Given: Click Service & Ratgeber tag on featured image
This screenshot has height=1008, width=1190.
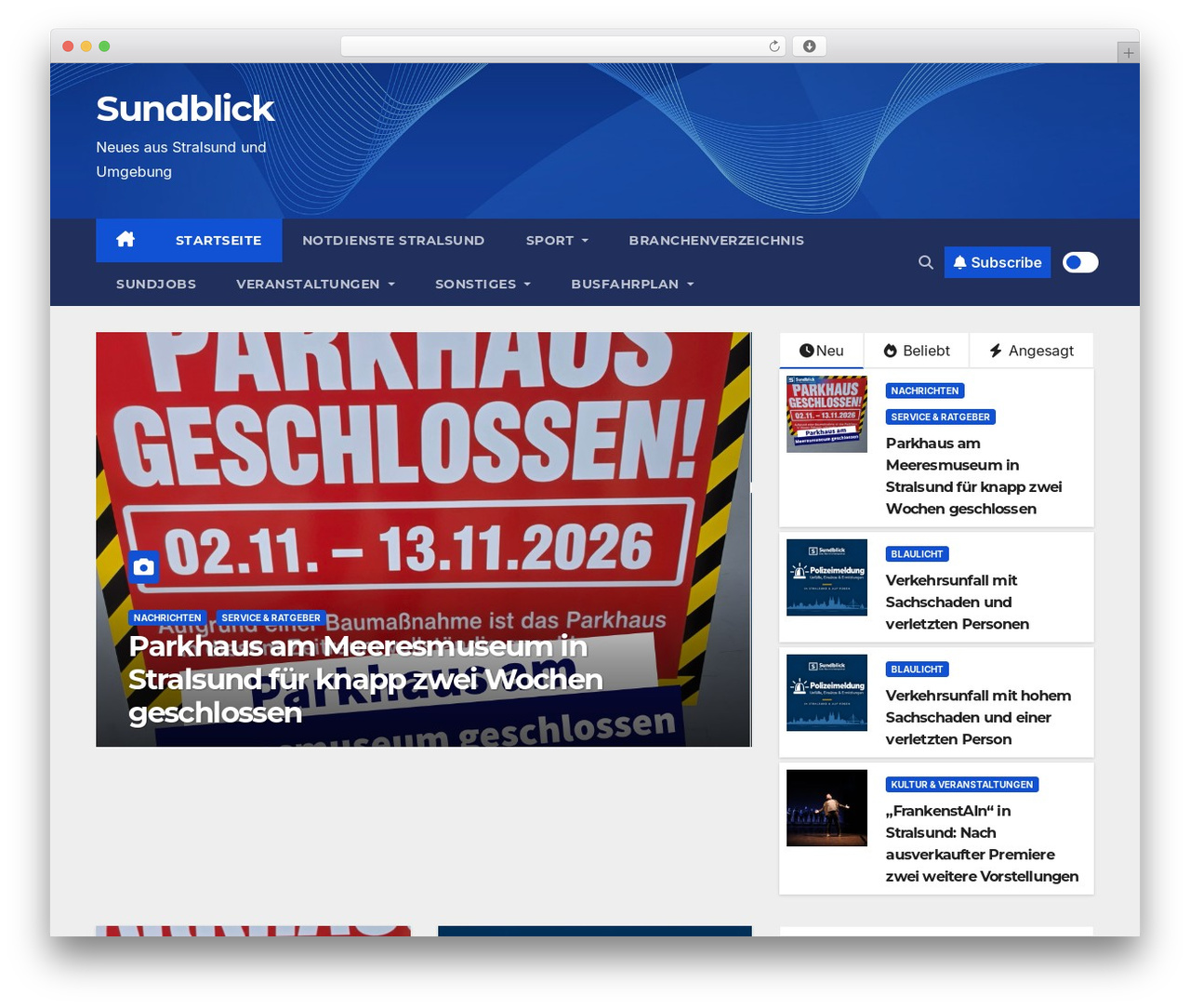Looking at the screenshot, I should [271, 617].
